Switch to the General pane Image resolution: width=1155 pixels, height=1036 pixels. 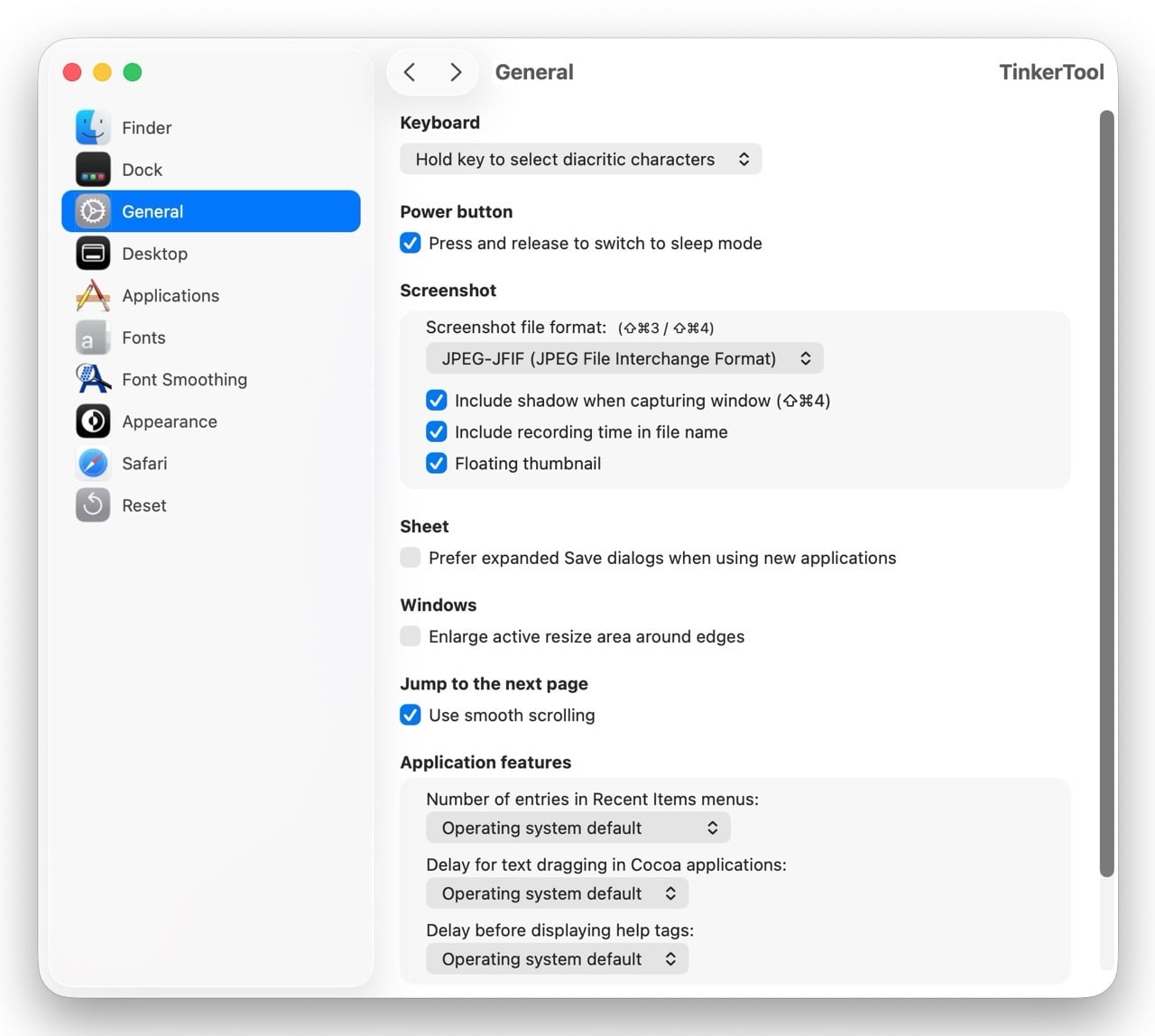coord(152,211)
